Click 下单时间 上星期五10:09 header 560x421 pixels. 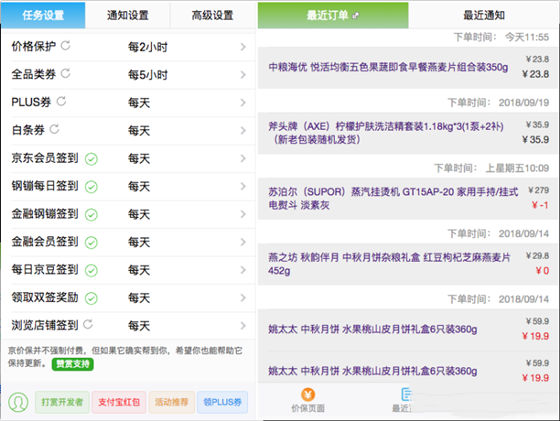coord(491,168)
